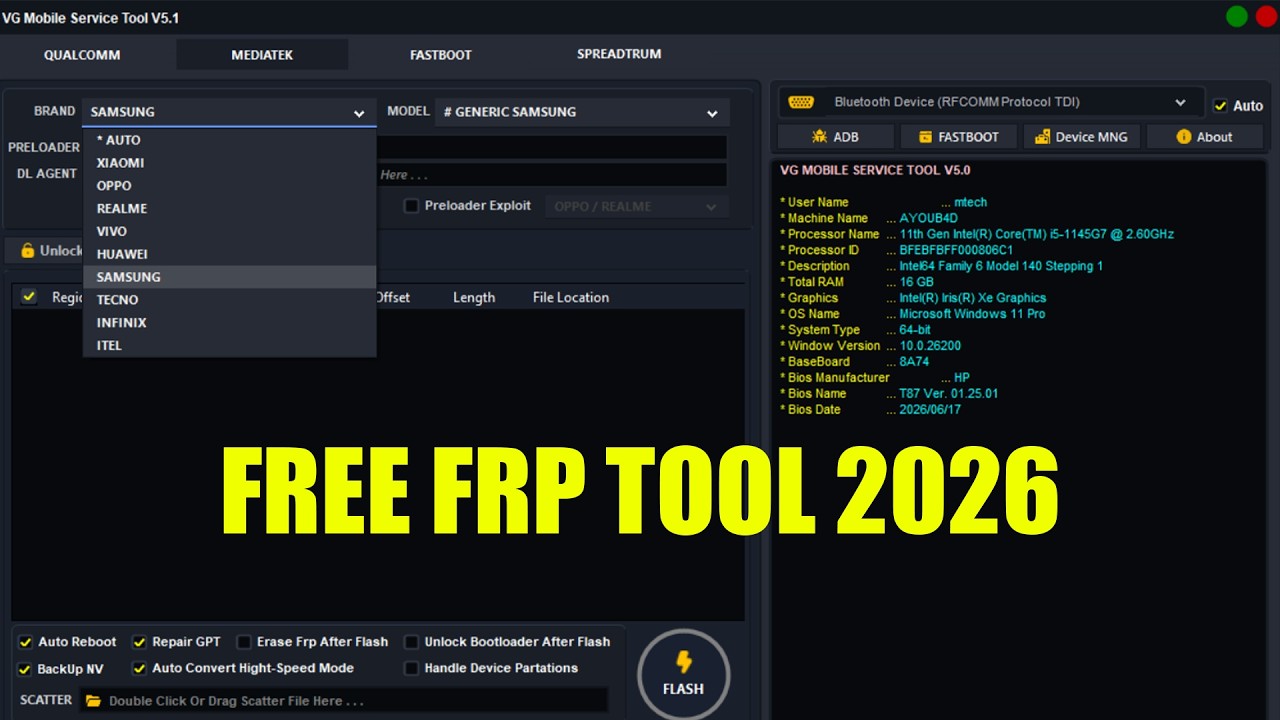This screenshot has height=720, width=1280.
Task: Enable Unlock Bootloader After Flash
Action: pos(411,642)
